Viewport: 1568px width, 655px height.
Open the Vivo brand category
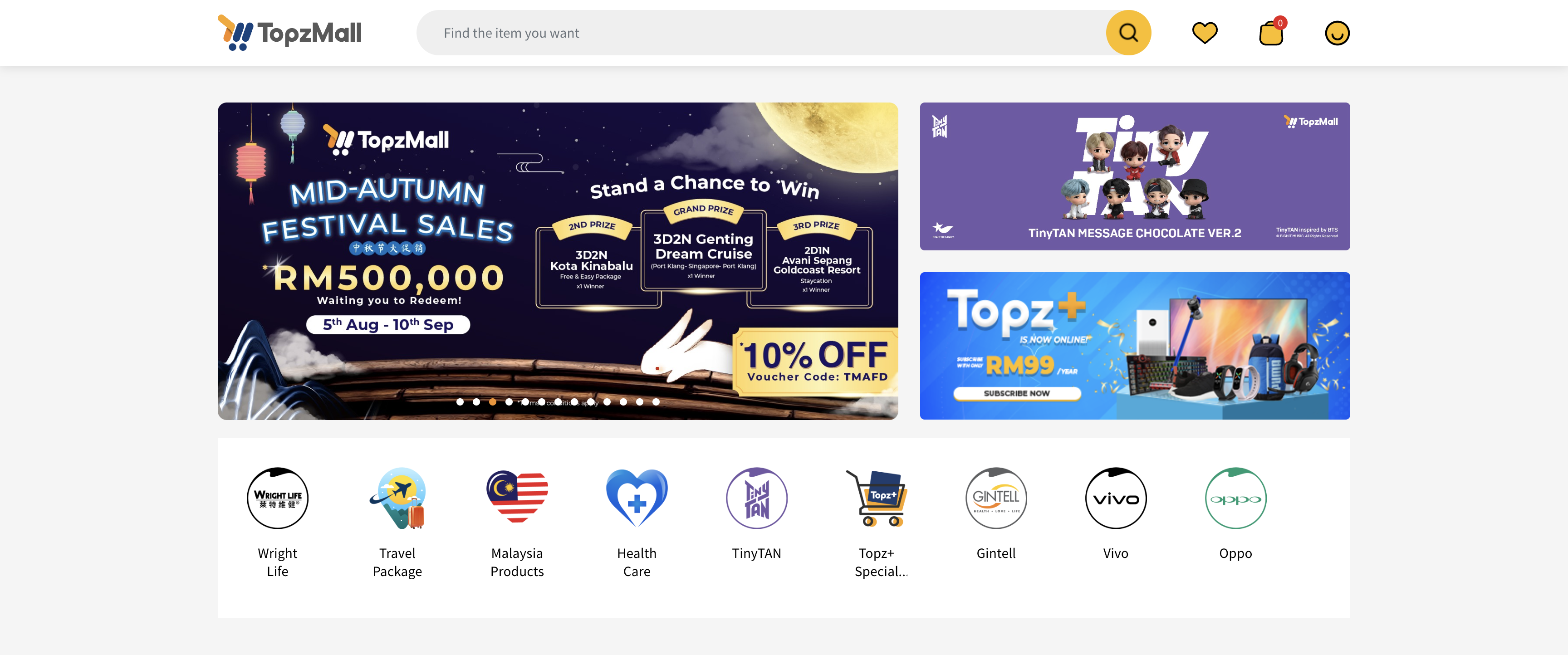point(1116,498)
